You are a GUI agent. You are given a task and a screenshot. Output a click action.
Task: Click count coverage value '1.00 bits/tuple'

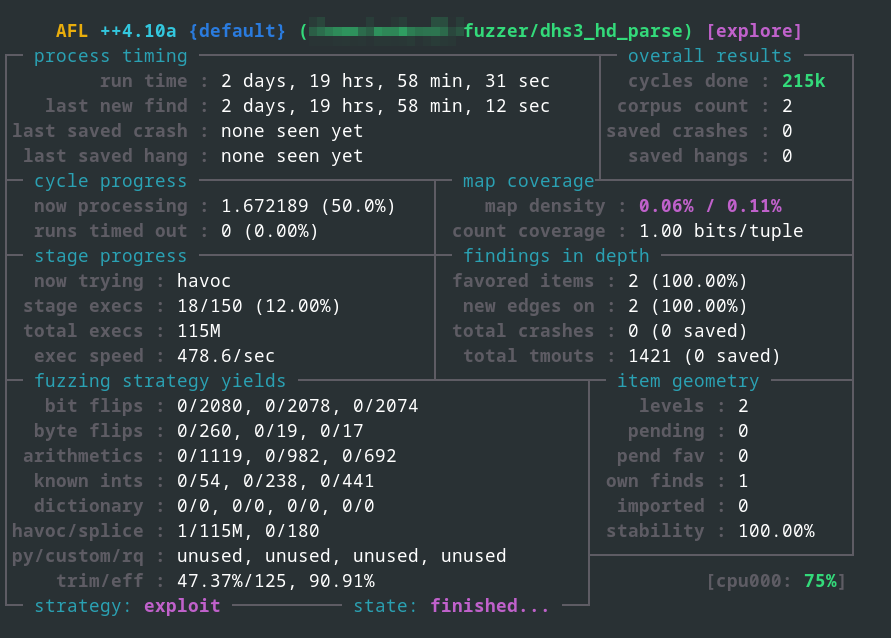click(x=721, y=231)
